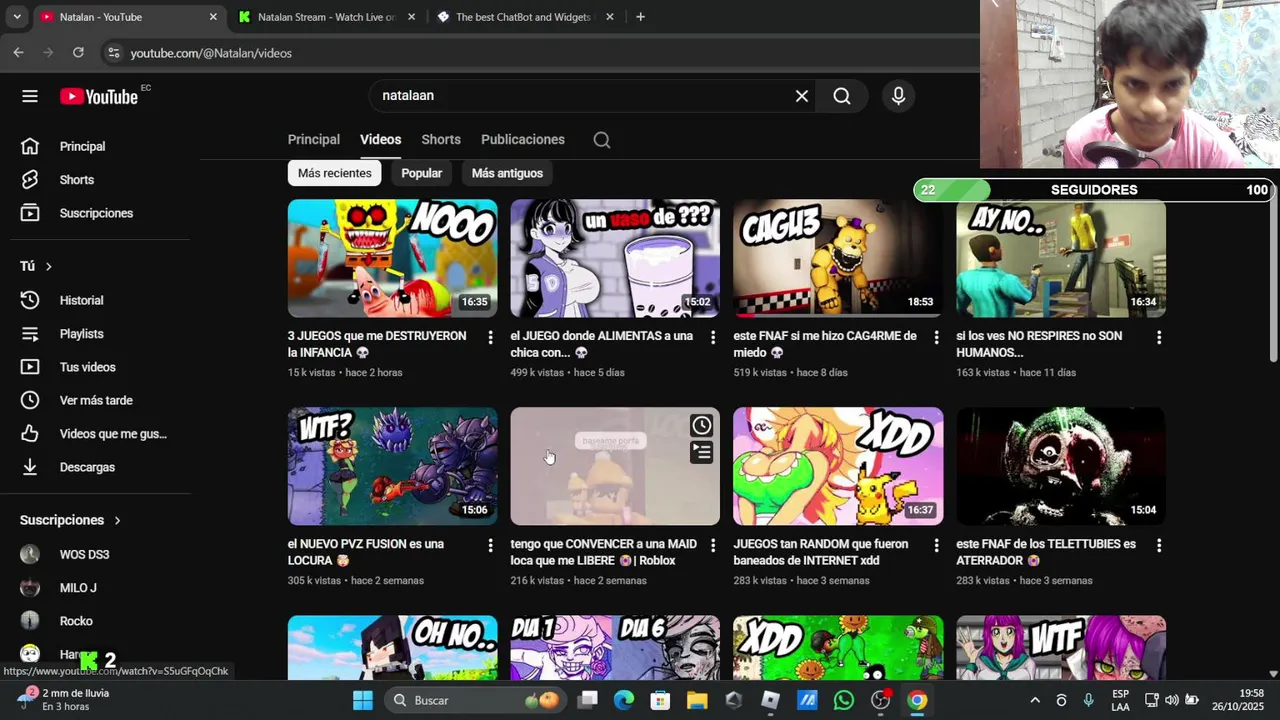
Task: Click the Pikachu XDD video thumbnail
Action: click(838, 466)
